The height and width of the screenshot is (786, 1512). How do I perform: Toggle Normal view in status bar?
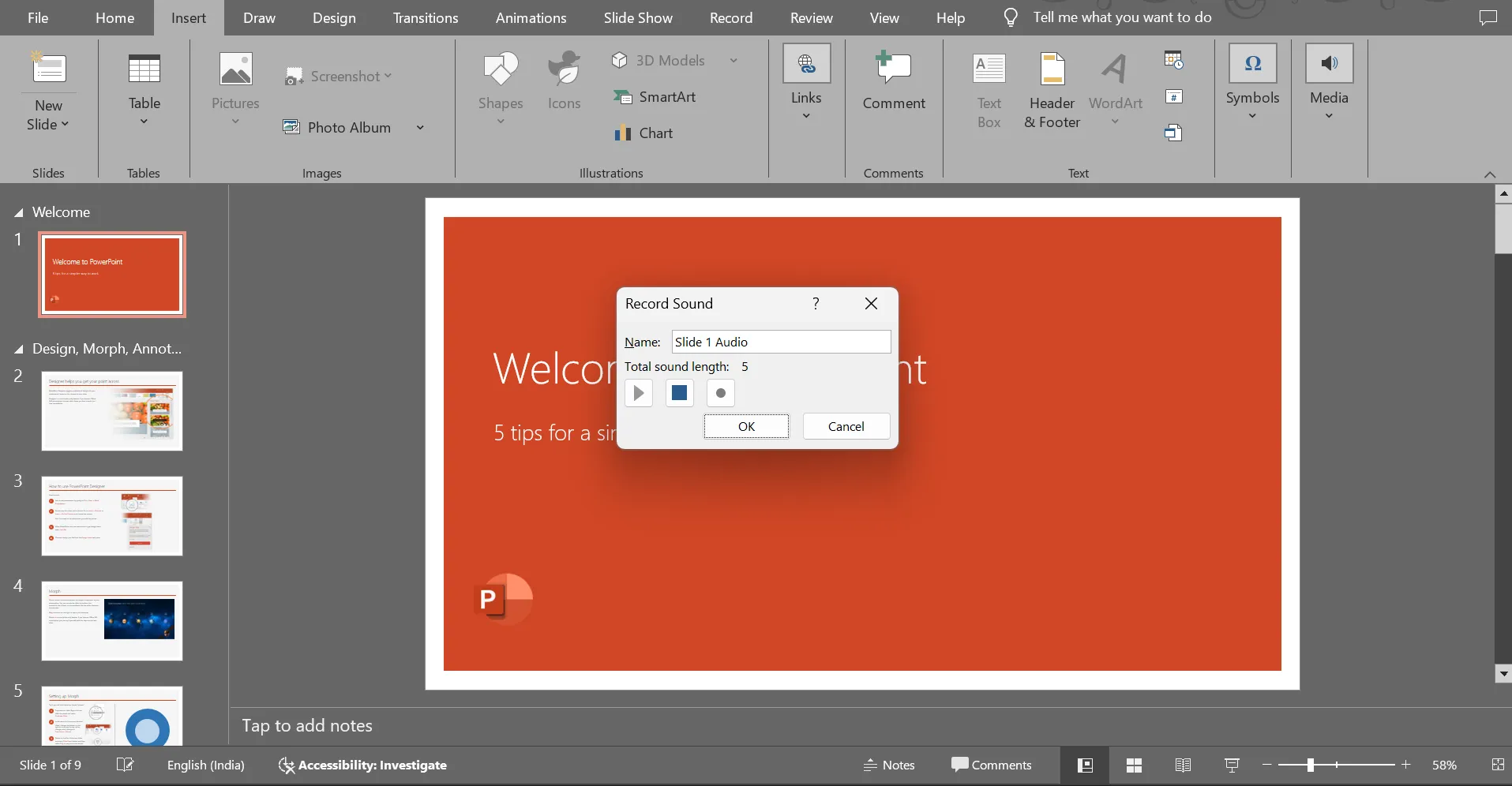pos(1085,765)
